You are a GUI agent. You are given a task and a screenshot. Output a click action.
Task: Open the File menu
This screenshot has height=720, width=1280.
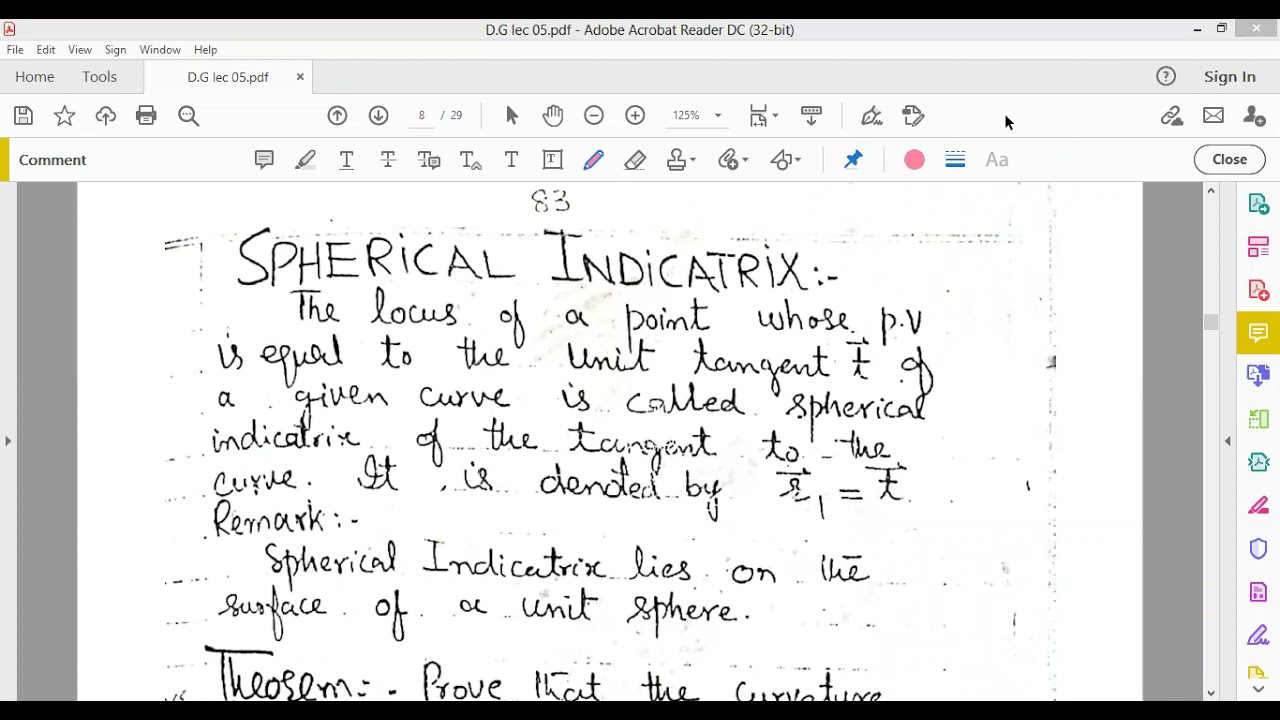point(15,50)
